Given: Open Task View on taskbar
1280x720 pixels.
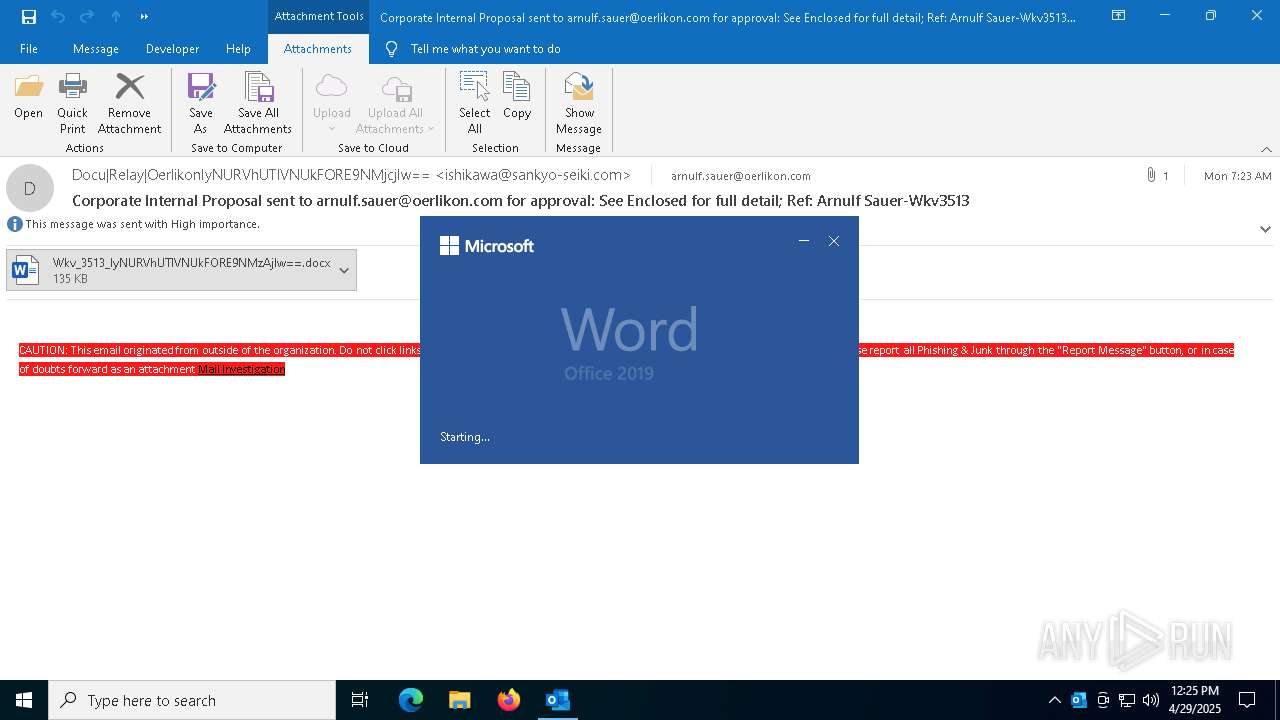Looking at the screenshot, I should tap(360, 700).
